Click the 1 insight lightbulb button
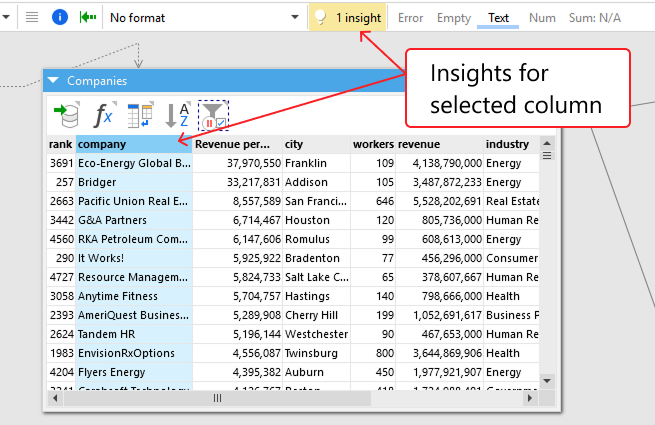Screen dimensions: 655x425 coord(348,18)
